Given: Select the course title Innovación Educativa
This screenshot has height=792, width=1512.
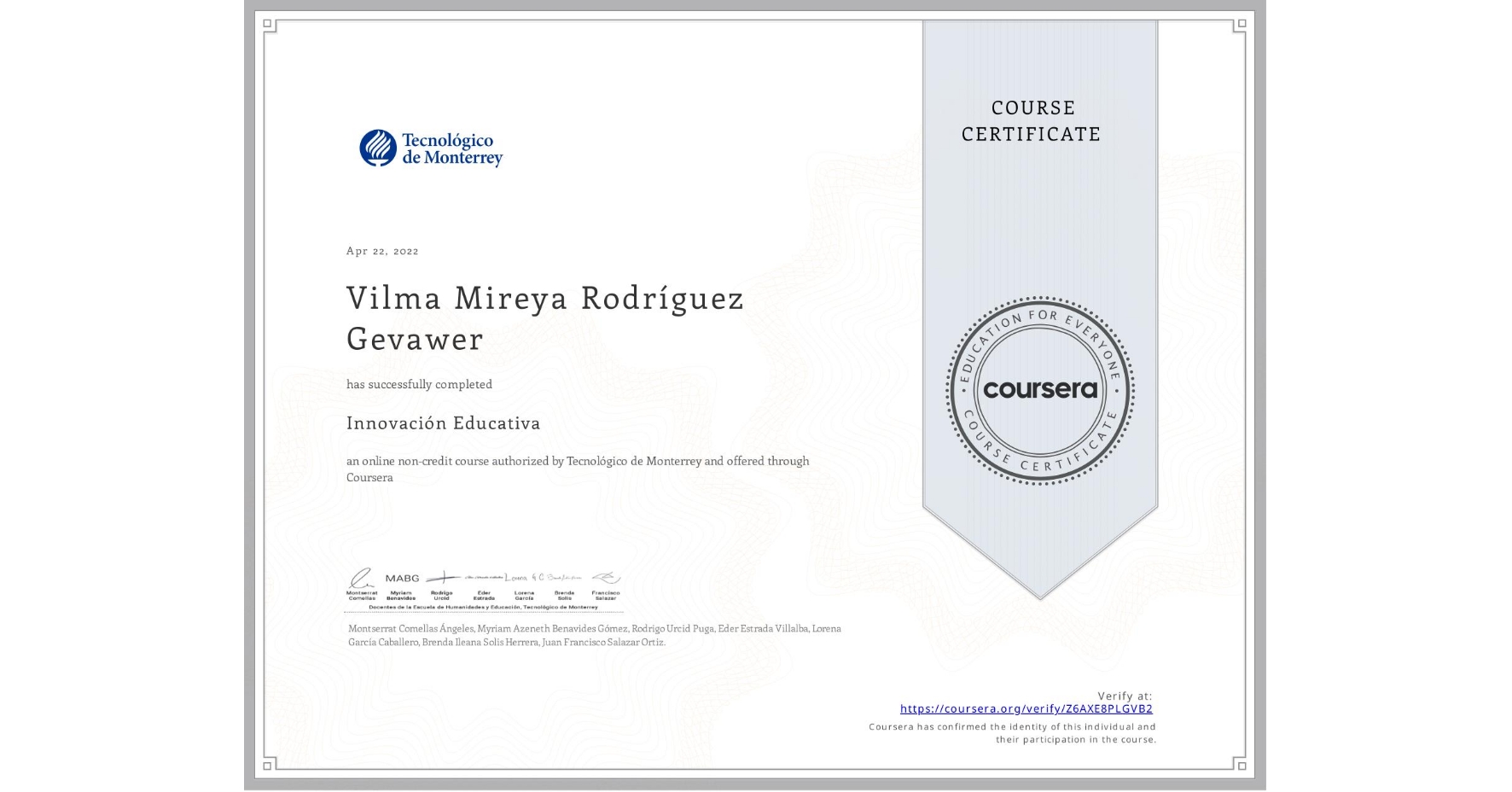Looking at the screenshot, I should click(444, 423).
